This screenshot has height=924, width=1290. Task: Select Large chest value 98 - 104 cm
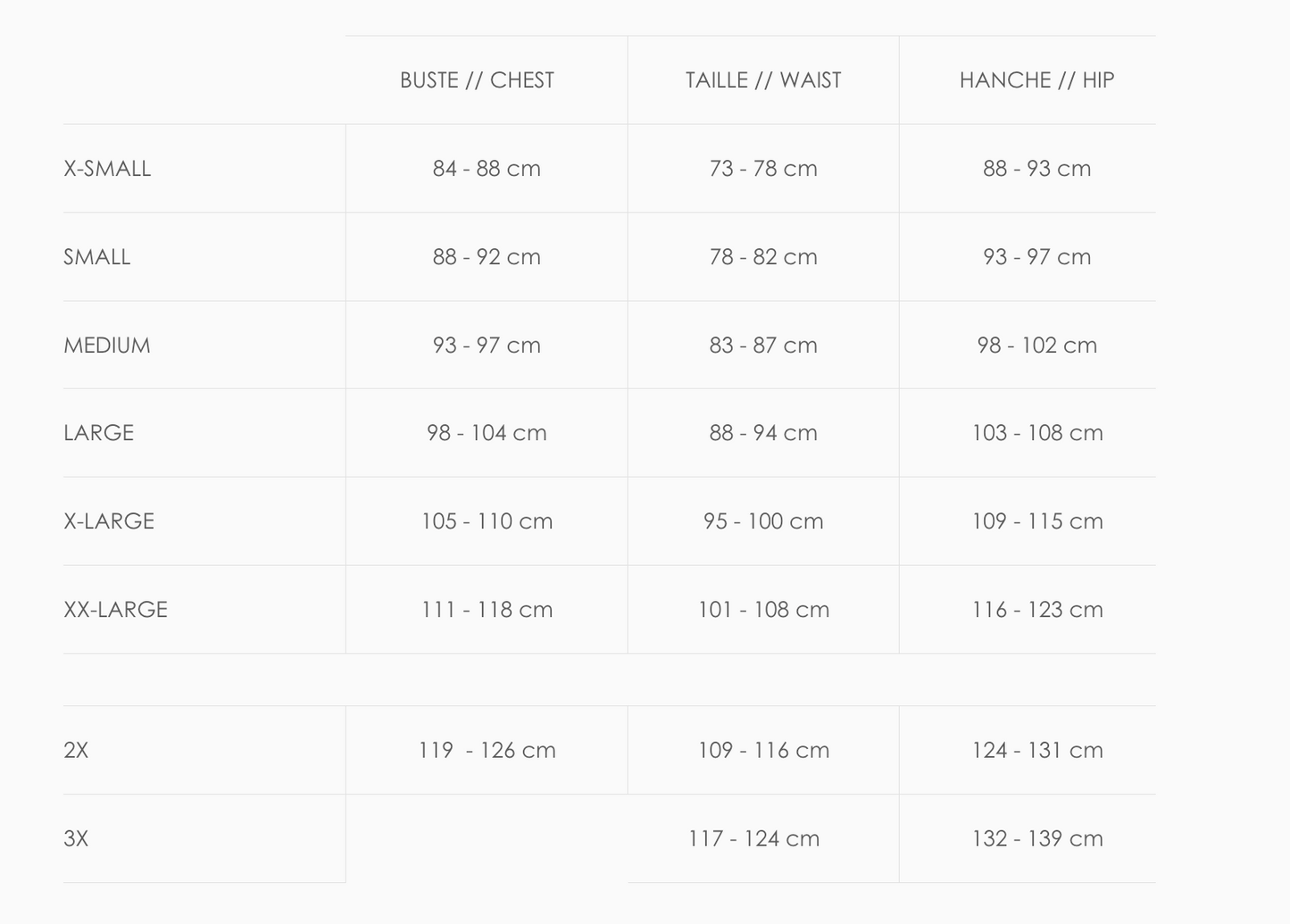tap(487, 433)
